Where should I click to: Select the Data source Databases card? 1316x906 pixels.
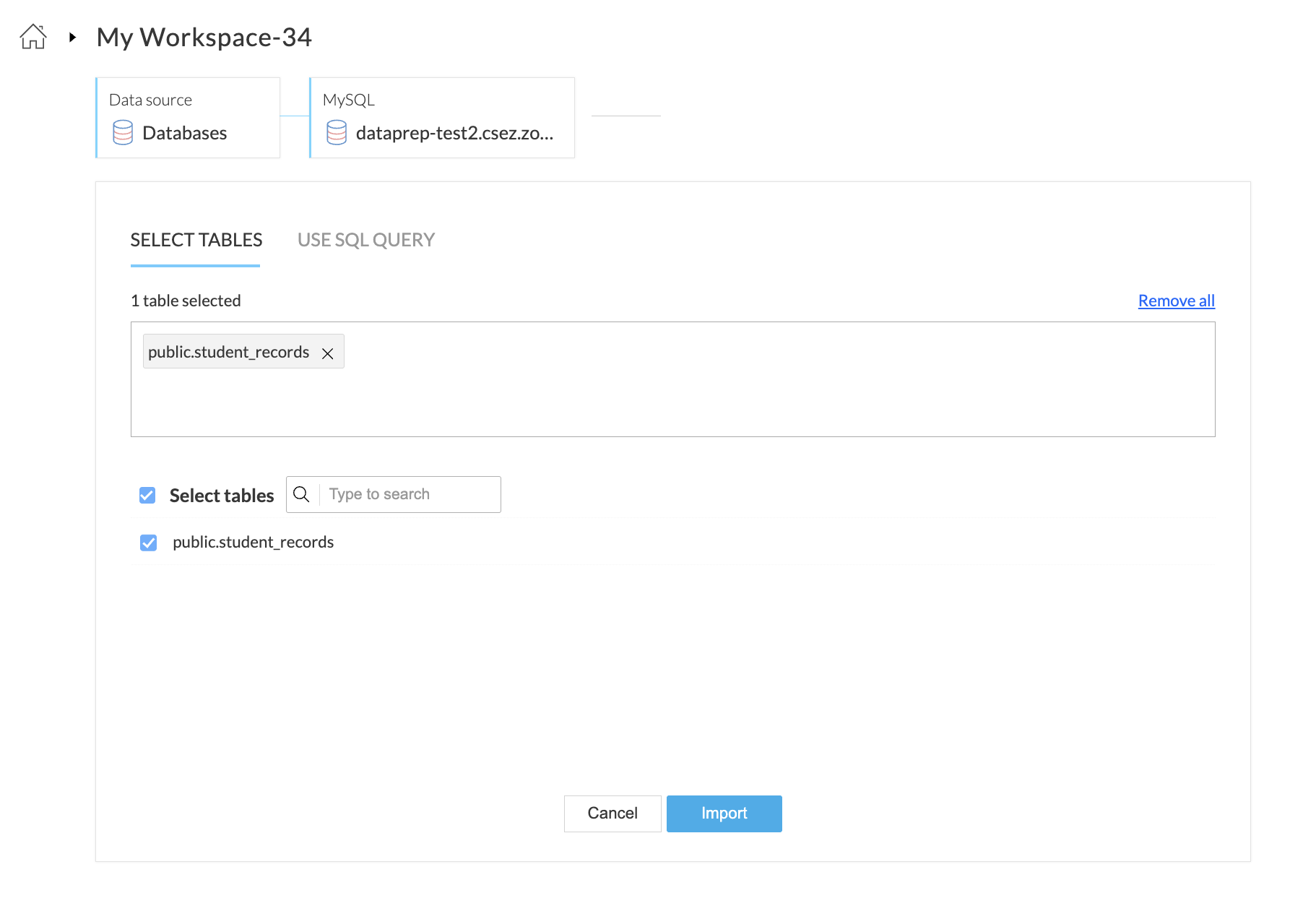tap(188, 118)
